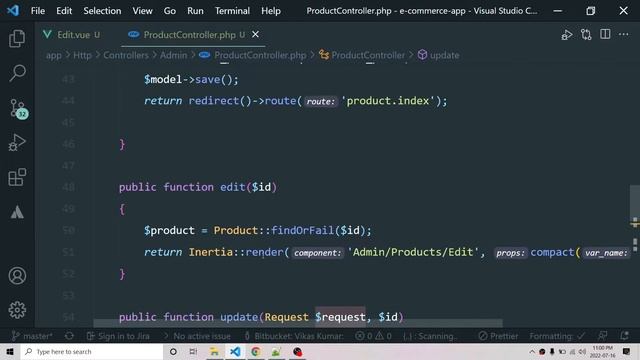Open the View menu
Viewport: 640px width, 360px height.
coord(142,11)
